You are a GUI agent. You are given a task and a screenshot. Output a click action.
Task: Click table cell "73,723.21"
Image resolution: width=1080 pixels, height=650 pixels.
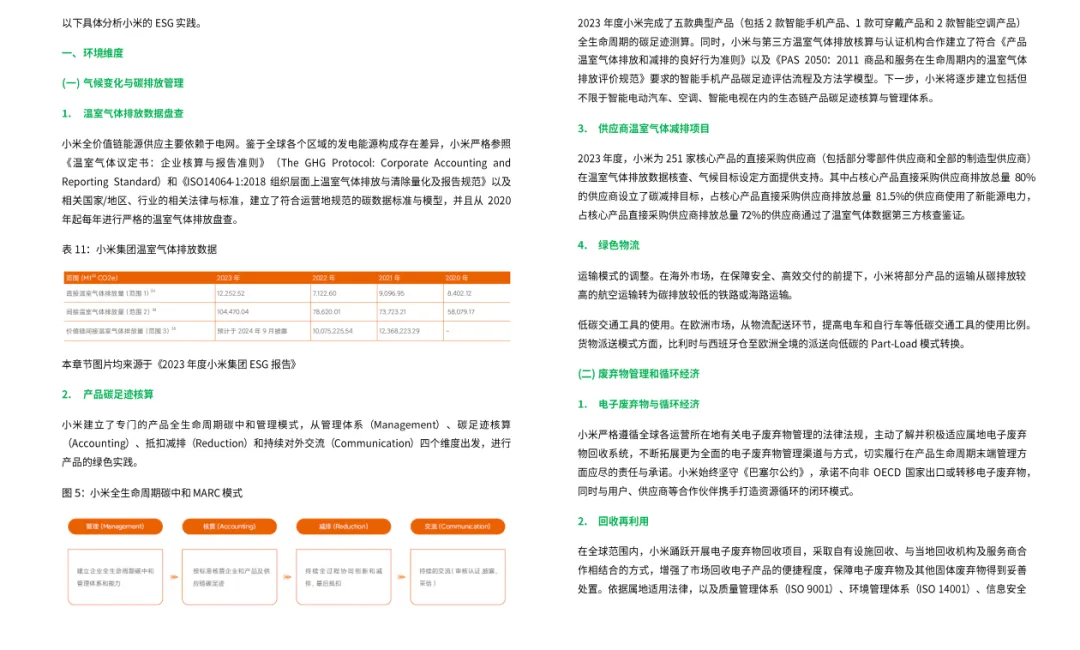click(393, 312)
